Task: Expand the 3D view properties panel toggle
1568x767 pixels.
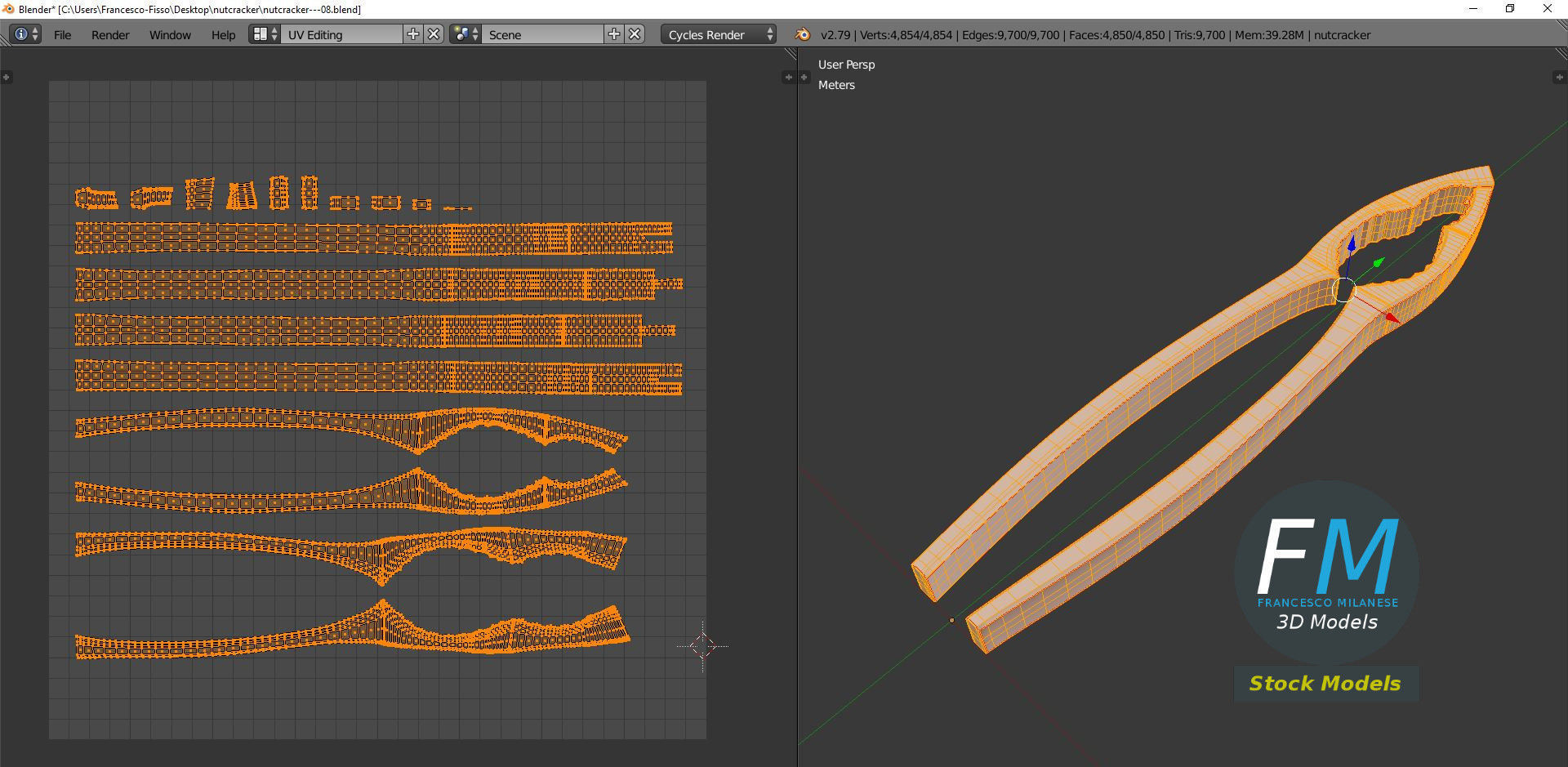Action: 1558,78
